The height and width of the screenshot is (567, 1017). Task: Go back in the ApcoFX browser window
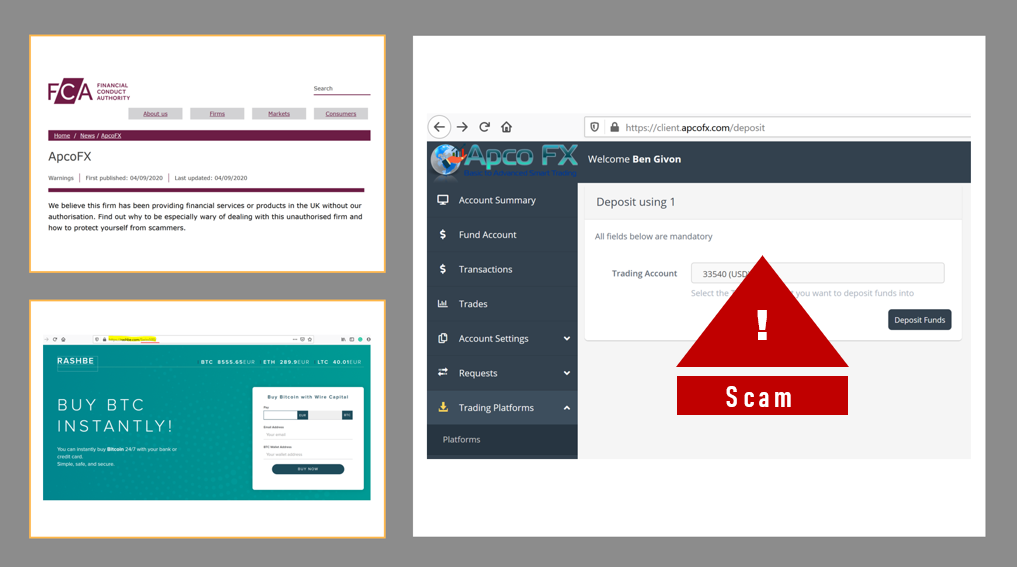tap(439, 127)
